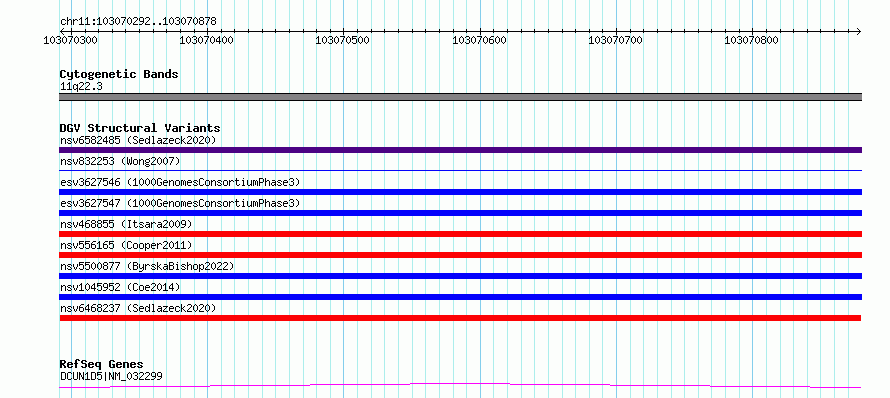890x398 pixels.
Task: Open the nsv6468237 (Sedlazeck2020) variant label
Action: tap(138, 308)
